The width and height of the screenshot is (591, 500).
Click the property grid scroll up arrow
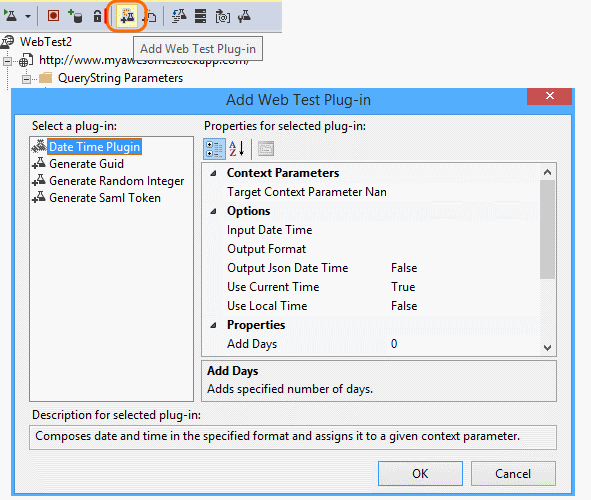tap(547, 173)
